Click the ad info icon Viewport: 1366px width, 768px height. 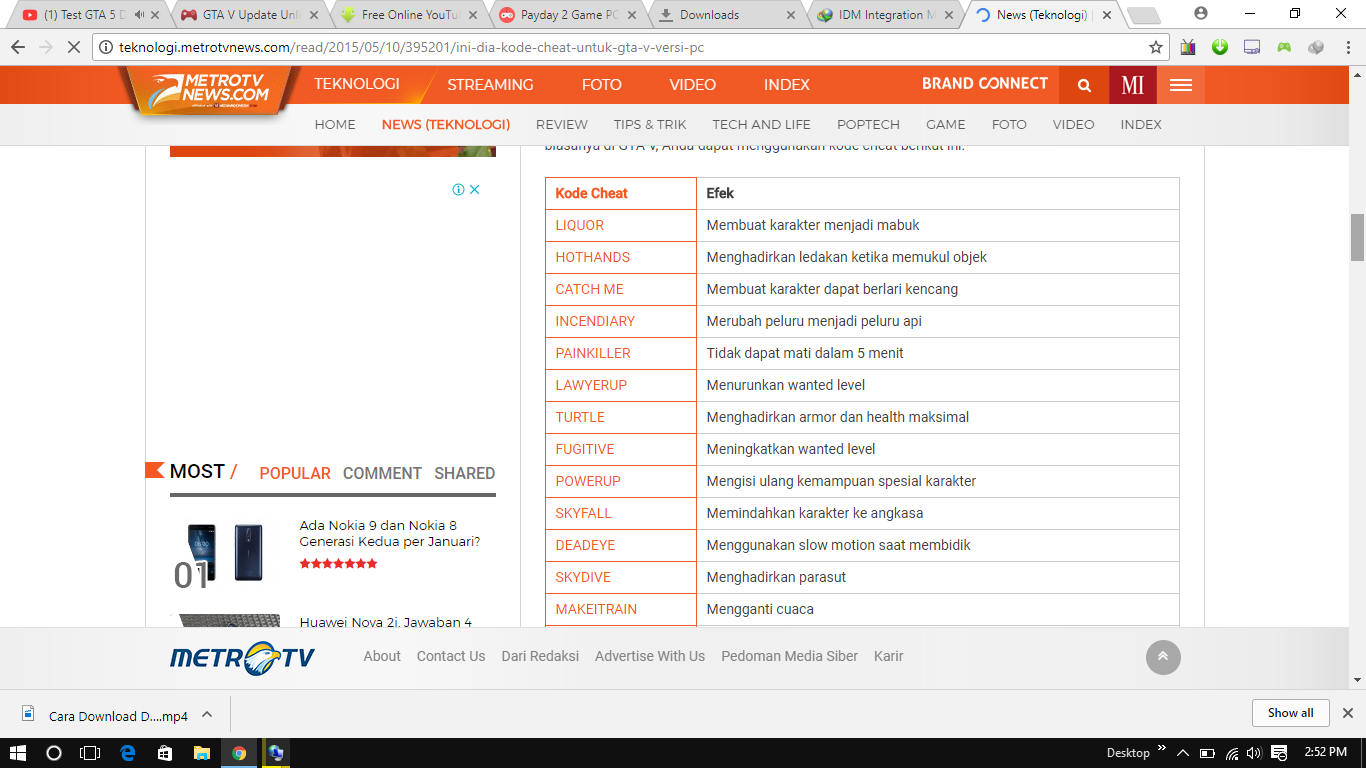[458, 189]
